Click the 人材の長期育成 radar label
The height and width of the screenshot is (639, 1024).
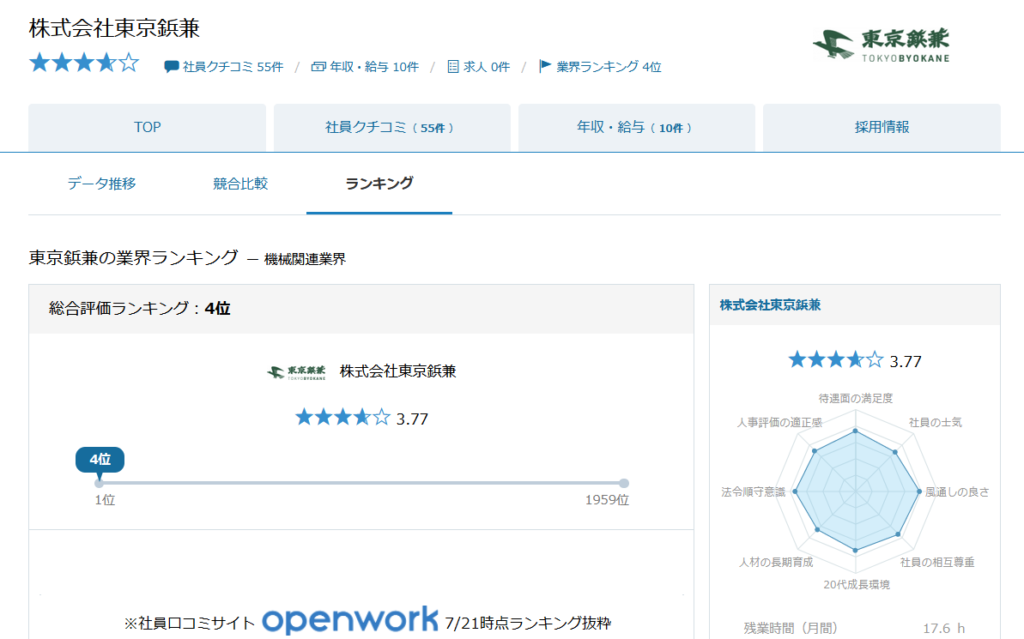click(x=776, y=562)
